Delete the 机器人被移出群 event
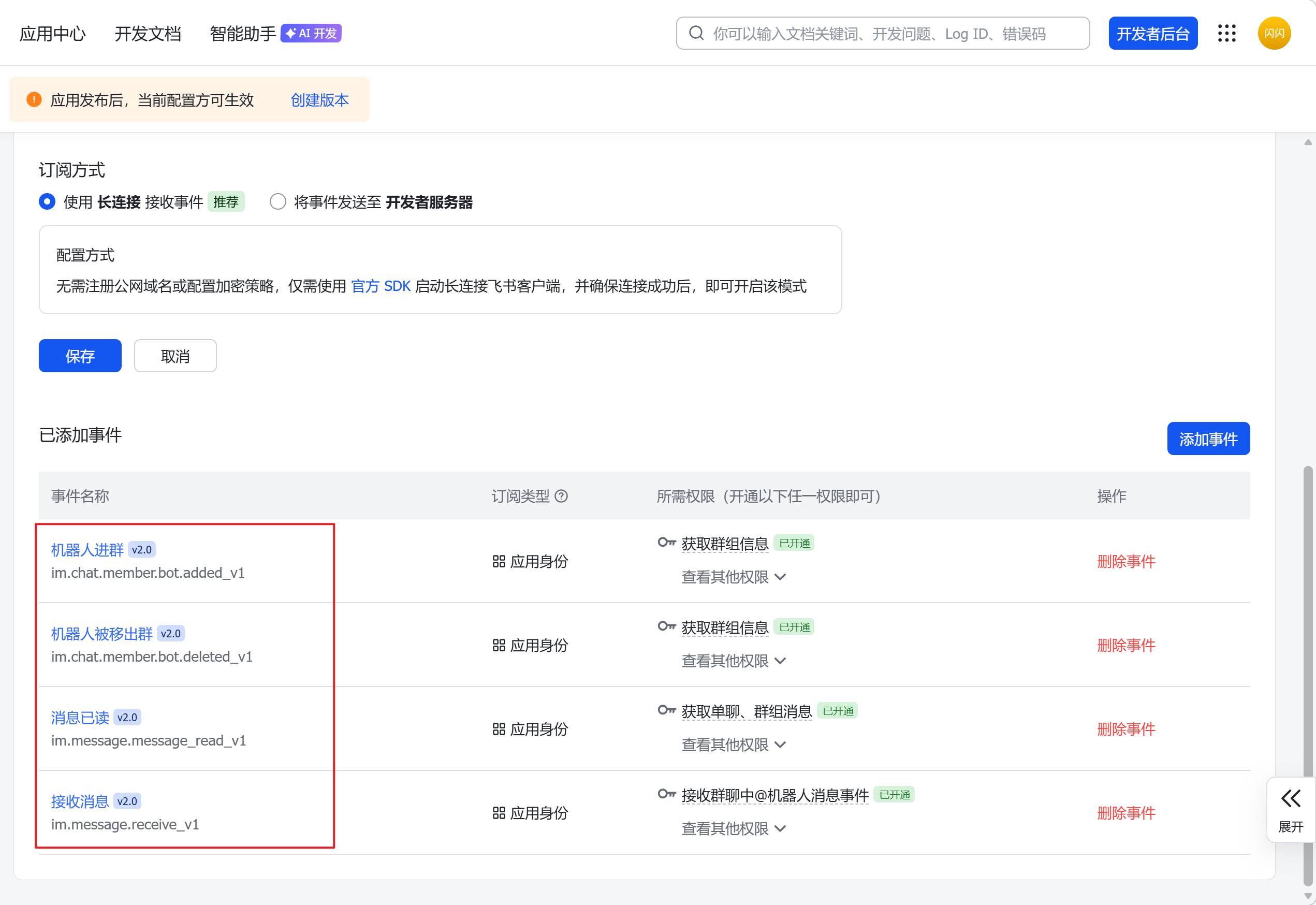The width and height of the screenshot is (1316, 905). 1125,645
